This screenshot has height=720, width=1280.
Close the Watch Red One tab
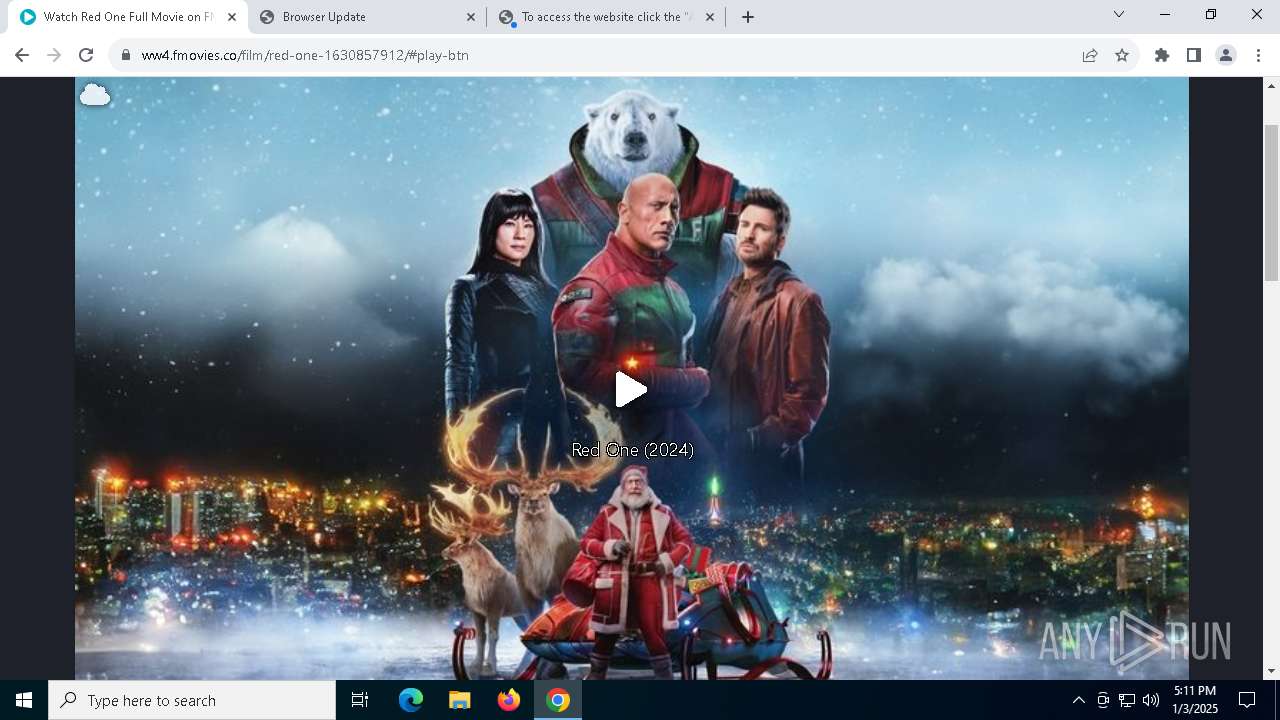point(232,17)
